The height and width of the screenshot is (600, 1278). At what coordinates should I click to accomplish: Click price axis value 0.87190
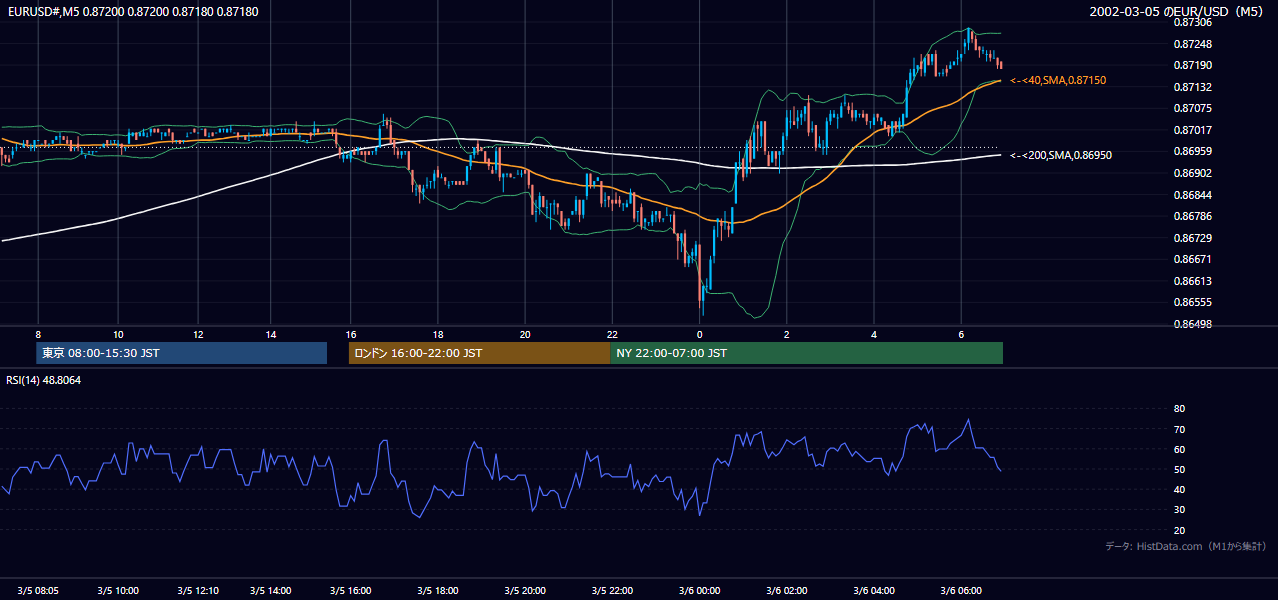tap(1192, 65)
